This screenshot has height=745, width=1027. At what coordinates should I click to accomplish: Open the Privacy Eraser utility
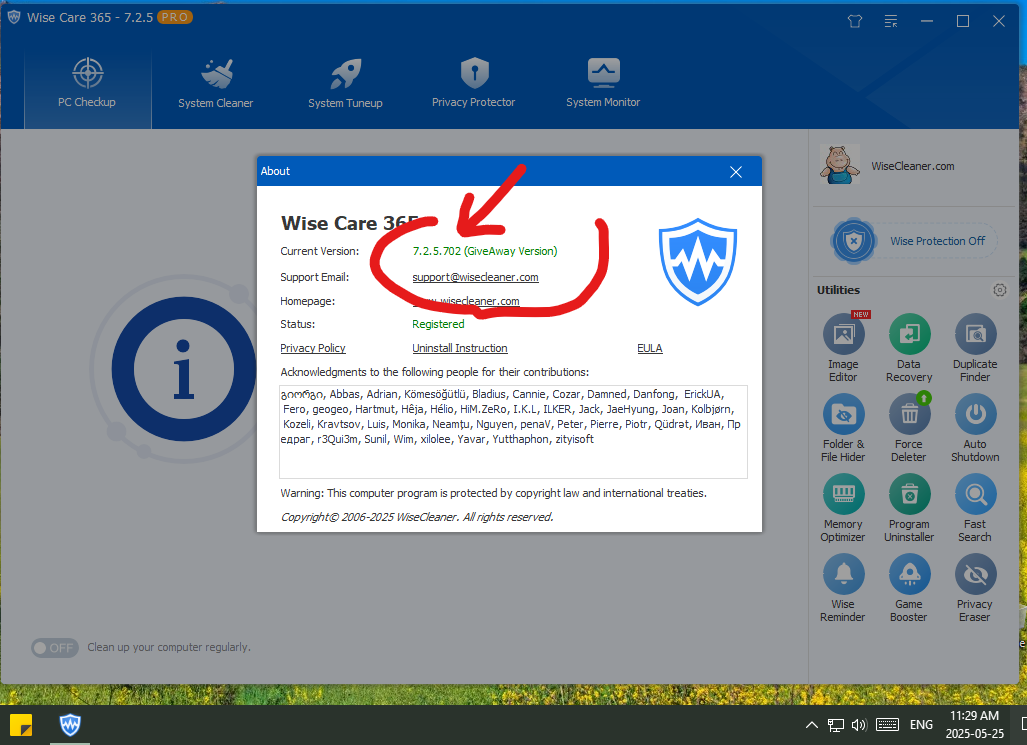(x=975, y=588)
